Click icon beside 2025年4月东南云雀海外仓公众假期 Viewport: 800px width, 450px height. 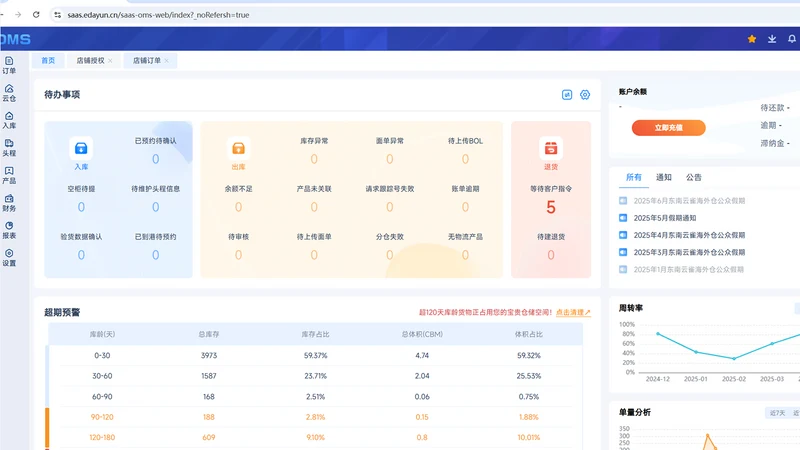[x=623, y=235]
